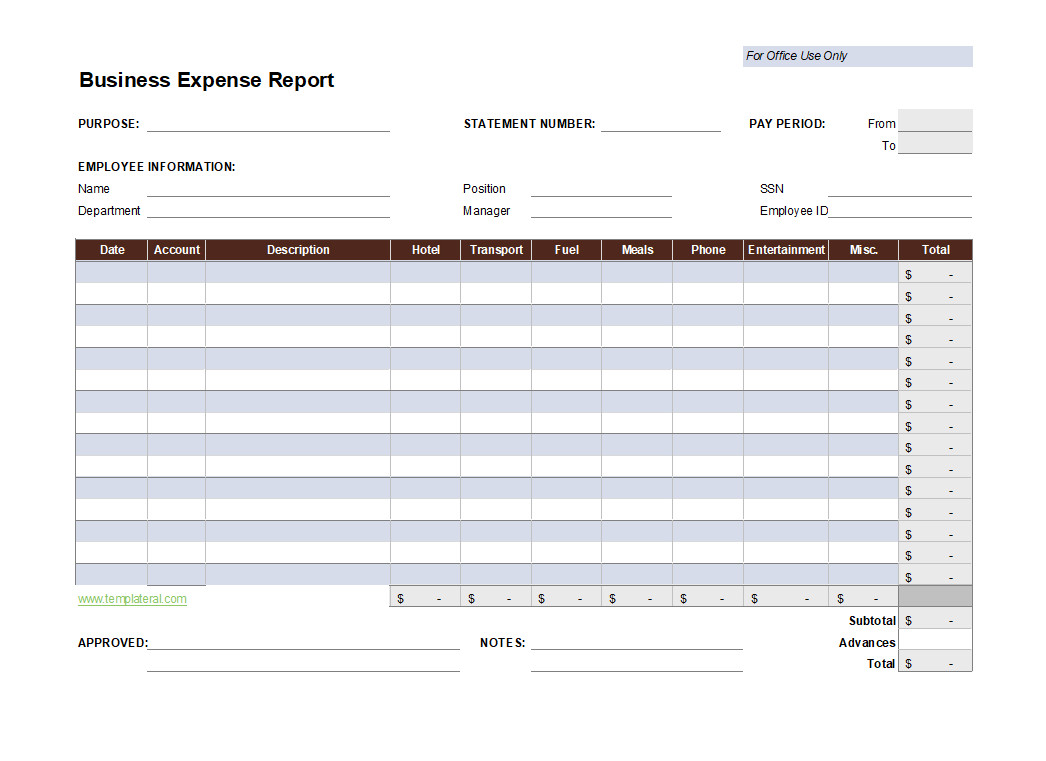Click the For Office Use Only box
Image resolution: width=1046 pixels, height=761 pixels.
[857, 56]
